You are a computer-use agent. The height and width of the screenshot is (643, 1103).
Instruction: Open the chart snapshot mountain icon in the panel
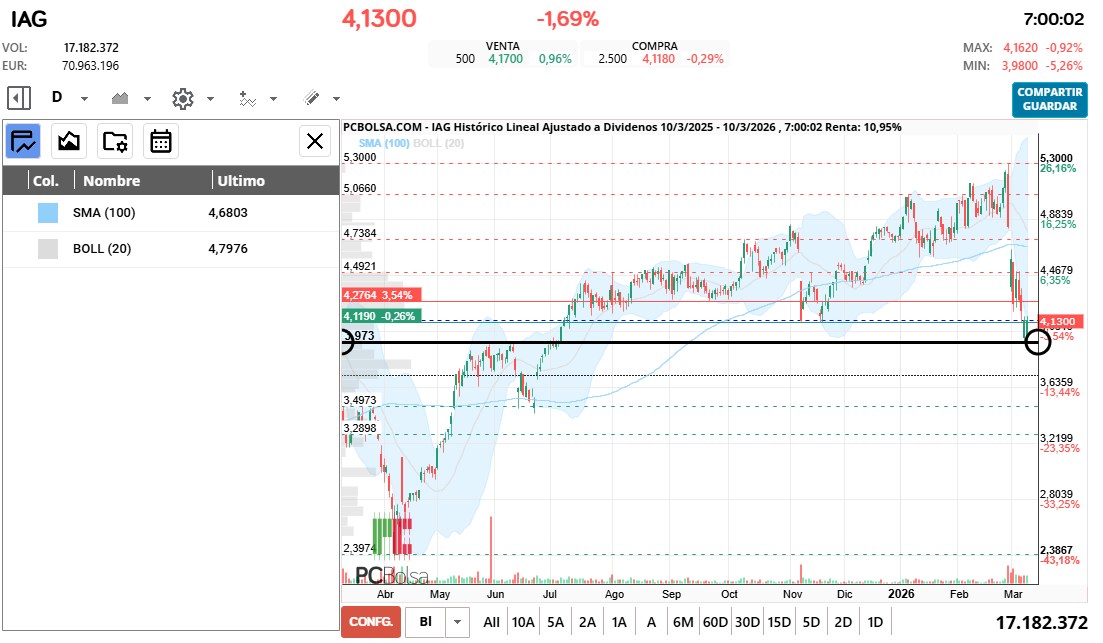(x=68, y=141)
